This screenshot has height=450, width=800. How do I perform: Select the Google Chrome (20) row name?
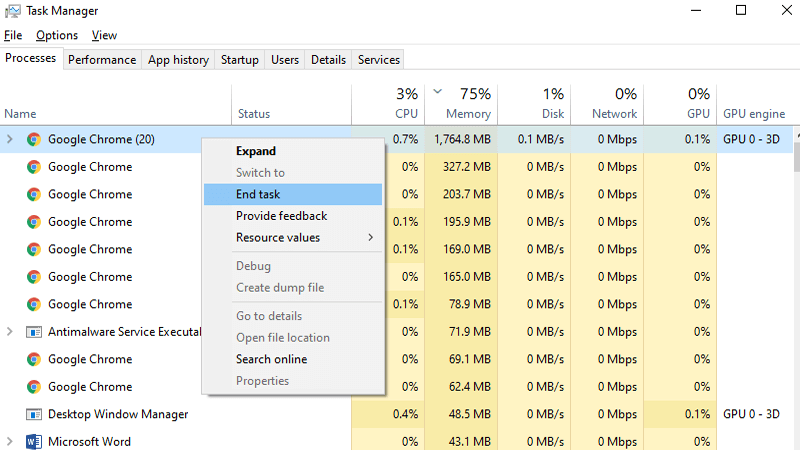pos(101,139)
